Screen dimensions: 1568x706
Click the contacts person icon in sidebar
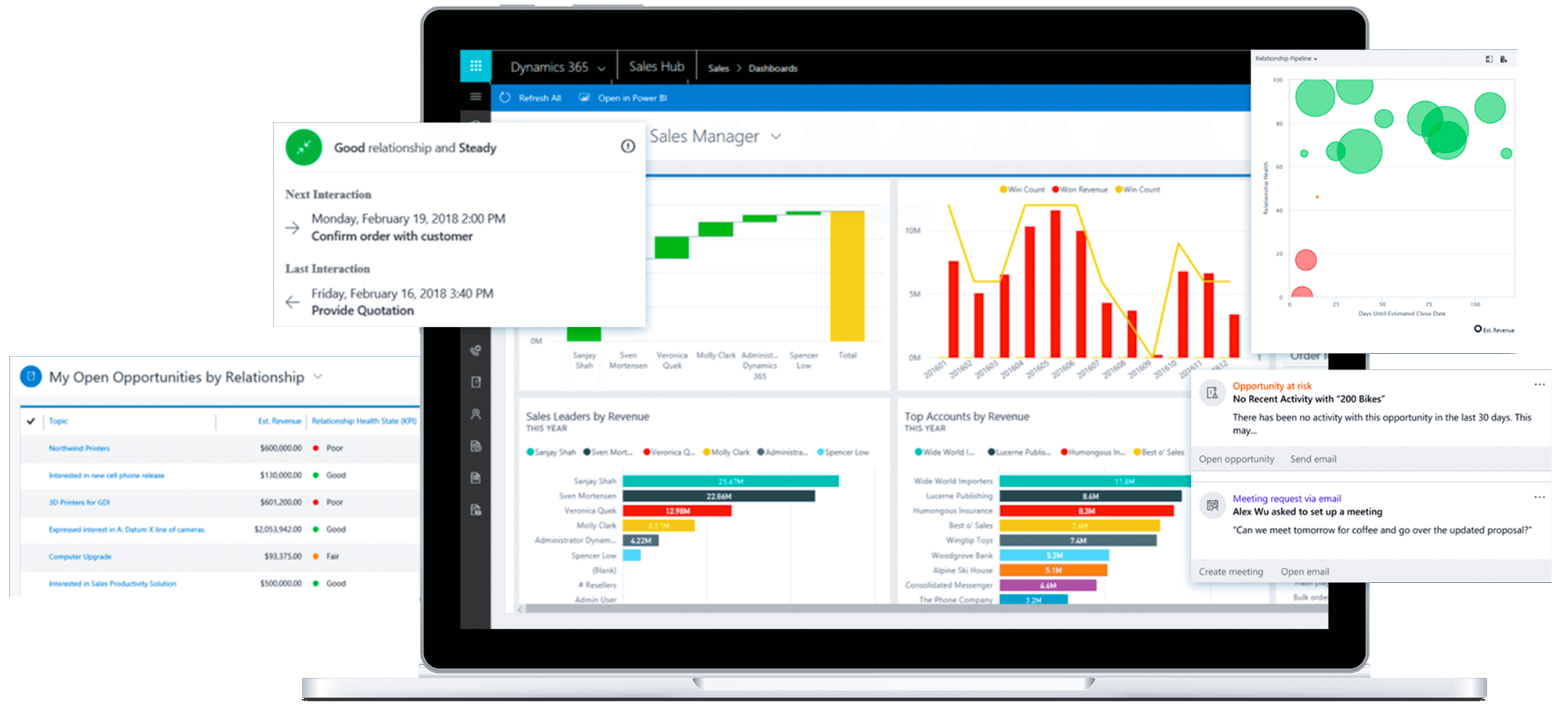click(x=475, y=413)
